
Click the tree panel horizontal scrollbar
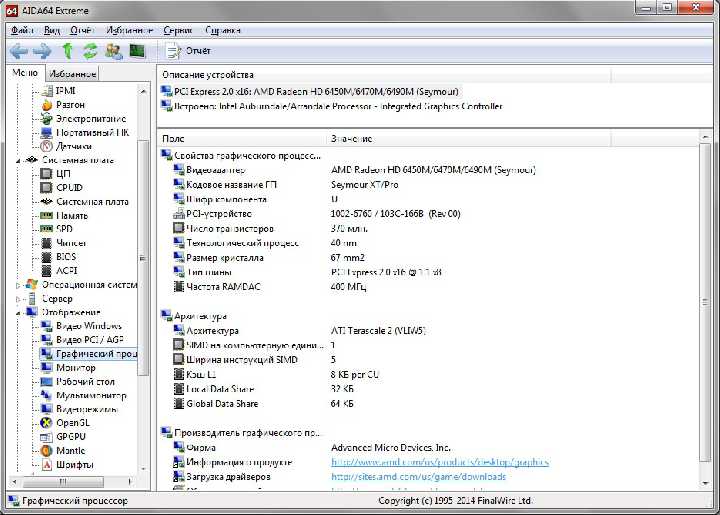(63, 481)
